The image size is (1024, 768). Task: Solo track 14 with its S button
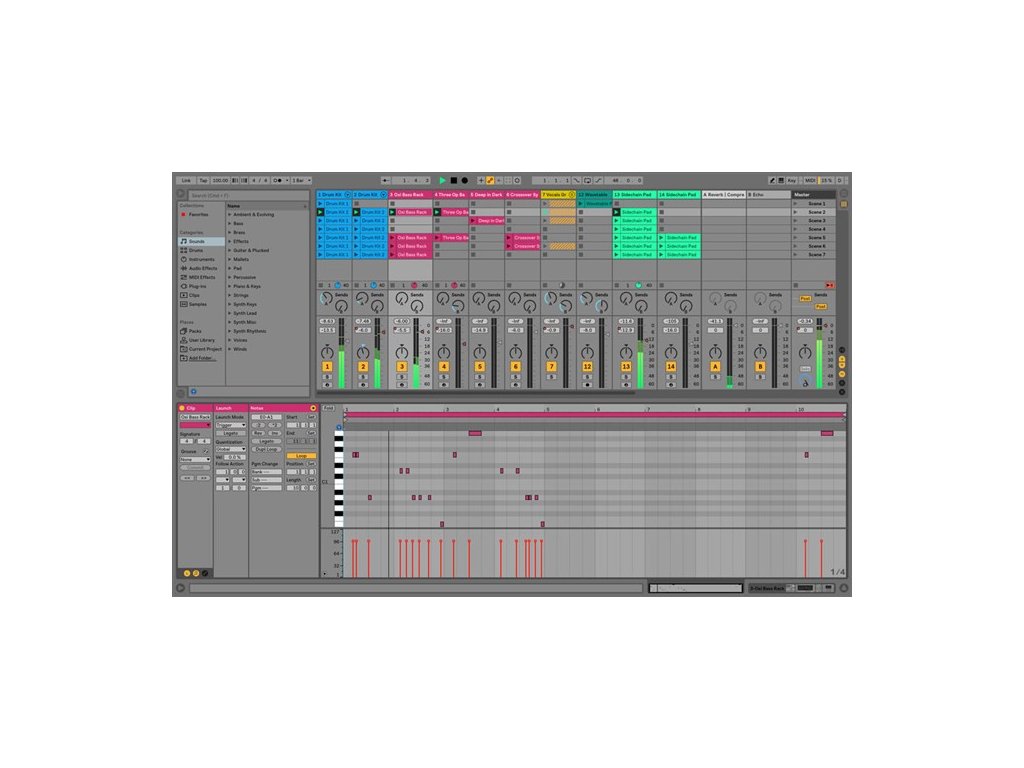(671, 377)
